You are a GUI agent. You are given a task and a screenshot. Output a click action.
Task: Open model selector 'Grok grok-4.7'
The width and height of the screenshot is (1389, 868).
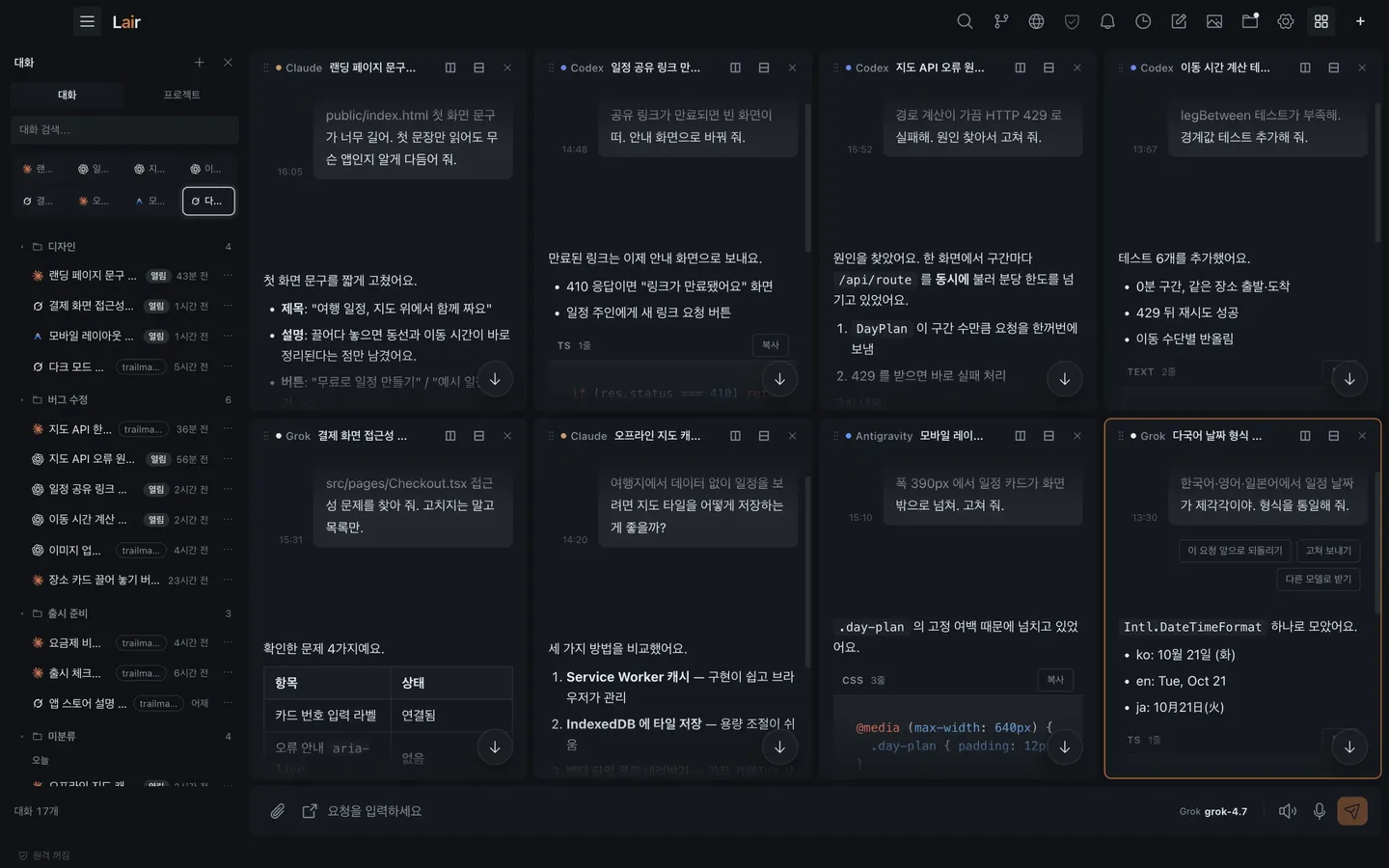tap(1213, 812)
